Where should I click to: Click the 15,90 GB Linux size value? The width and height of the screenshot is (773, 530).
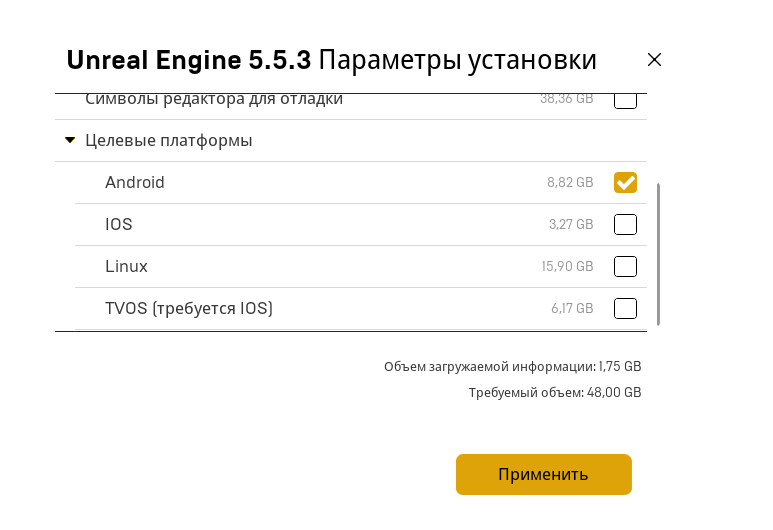click(x=567, y=267)
